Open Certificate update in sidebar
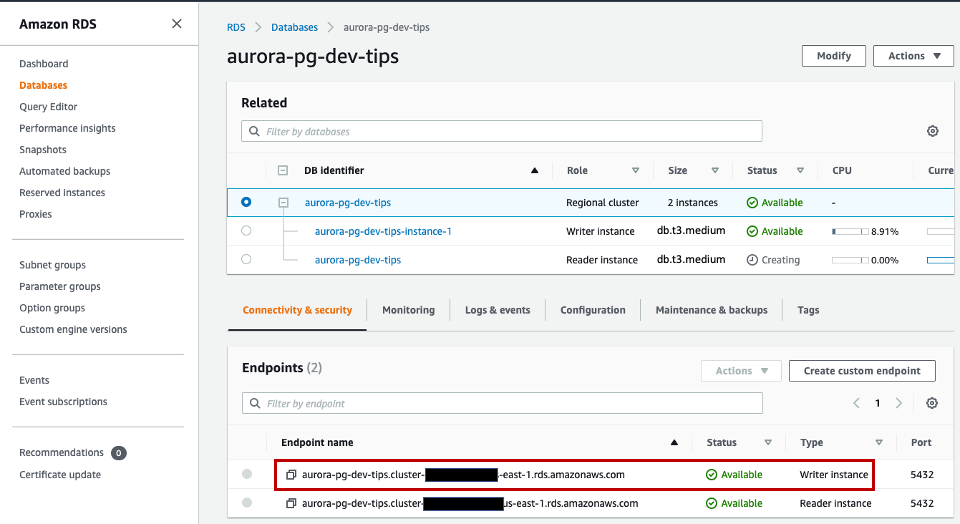960x524 pixels. click(x=60, y=474)
